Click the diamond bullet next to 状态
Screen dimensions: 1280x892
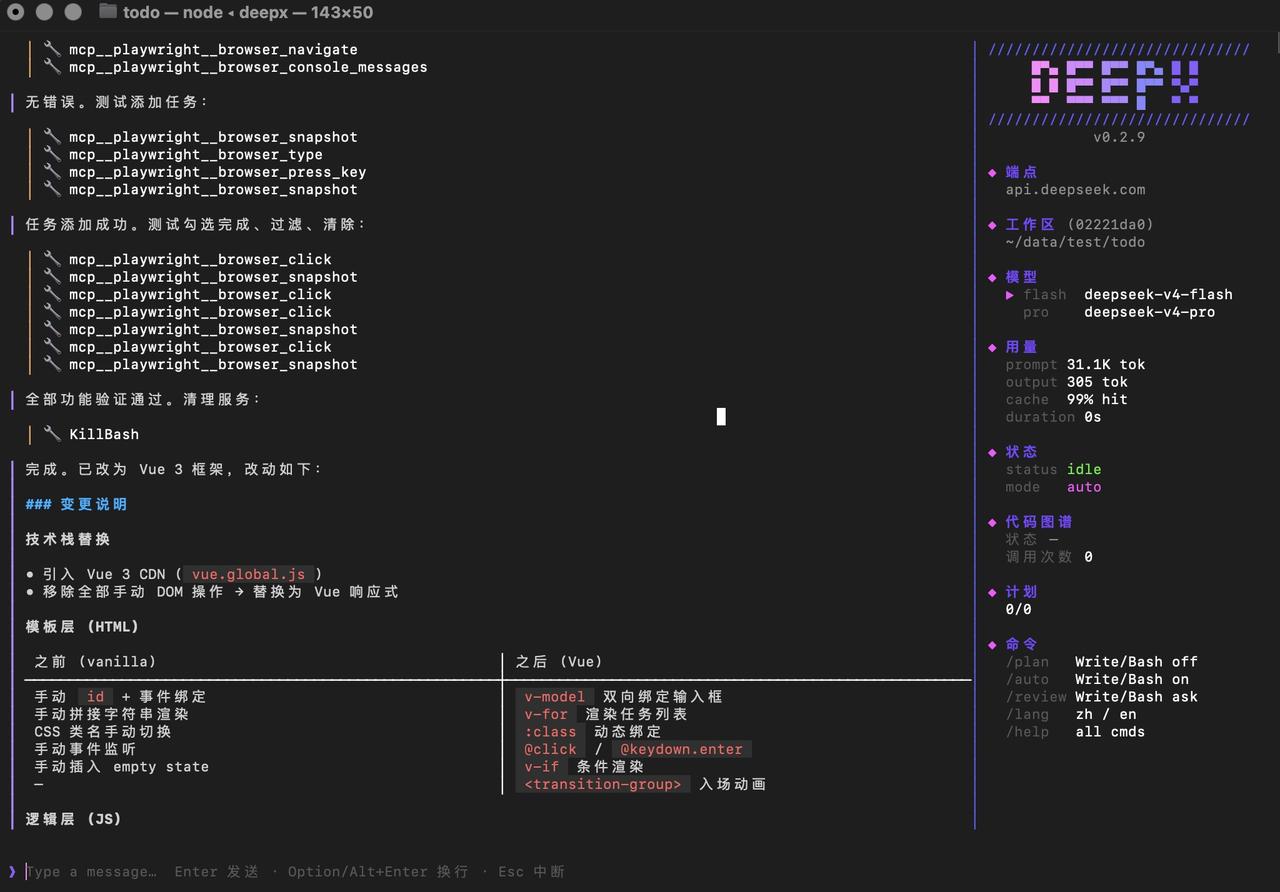(992, 452)
